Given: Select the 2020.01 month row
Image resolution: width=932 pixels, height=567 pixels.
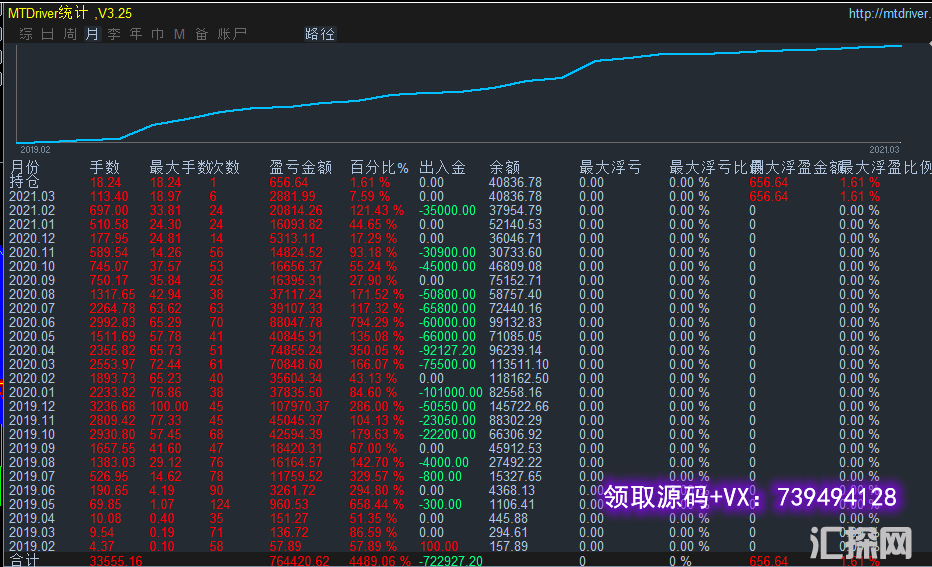Looking at the screenshot, I should pos(32,392).
